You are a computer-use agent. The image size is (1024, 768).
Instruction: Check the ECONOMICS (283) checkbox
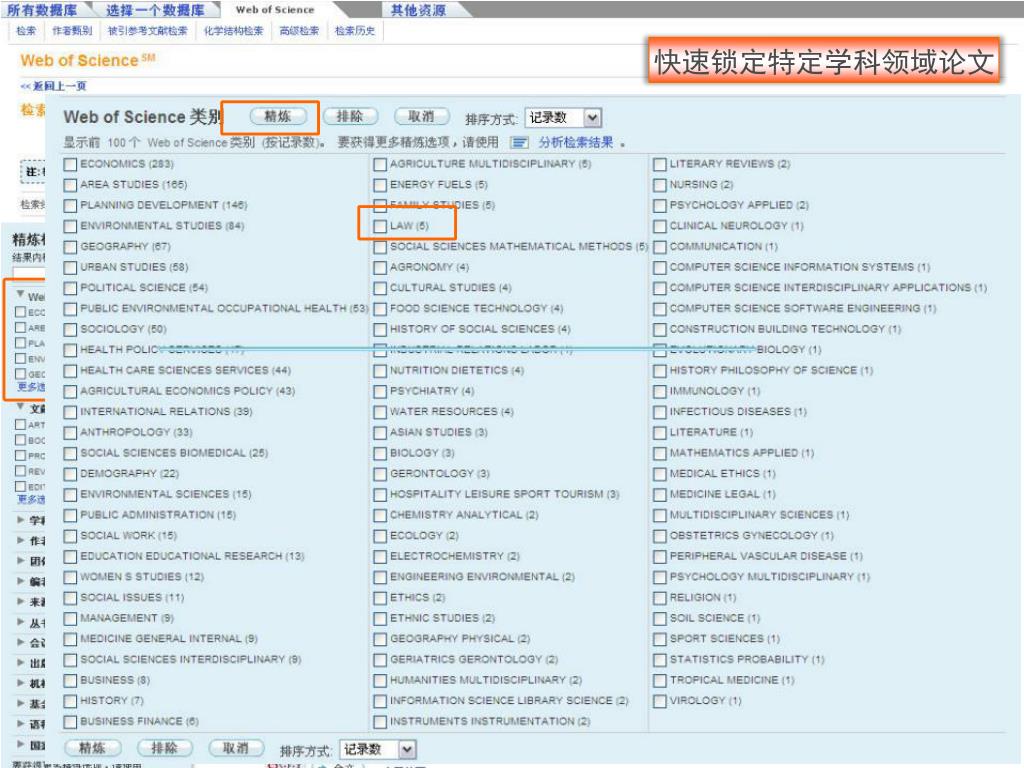(x=71, y=165)
